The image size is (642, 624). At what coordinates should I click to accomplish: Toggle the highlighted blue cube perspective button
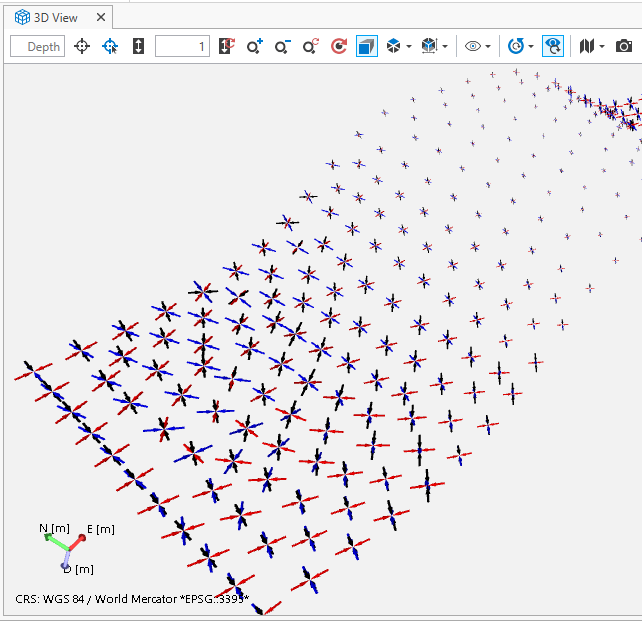[x=367, y=46]
